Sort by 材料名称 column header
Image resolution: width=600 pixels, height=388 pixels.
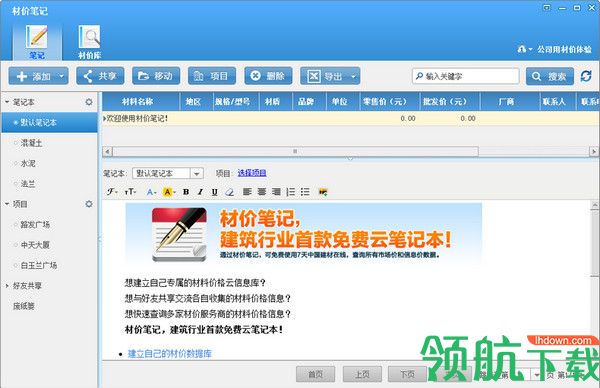coord(141,101)
